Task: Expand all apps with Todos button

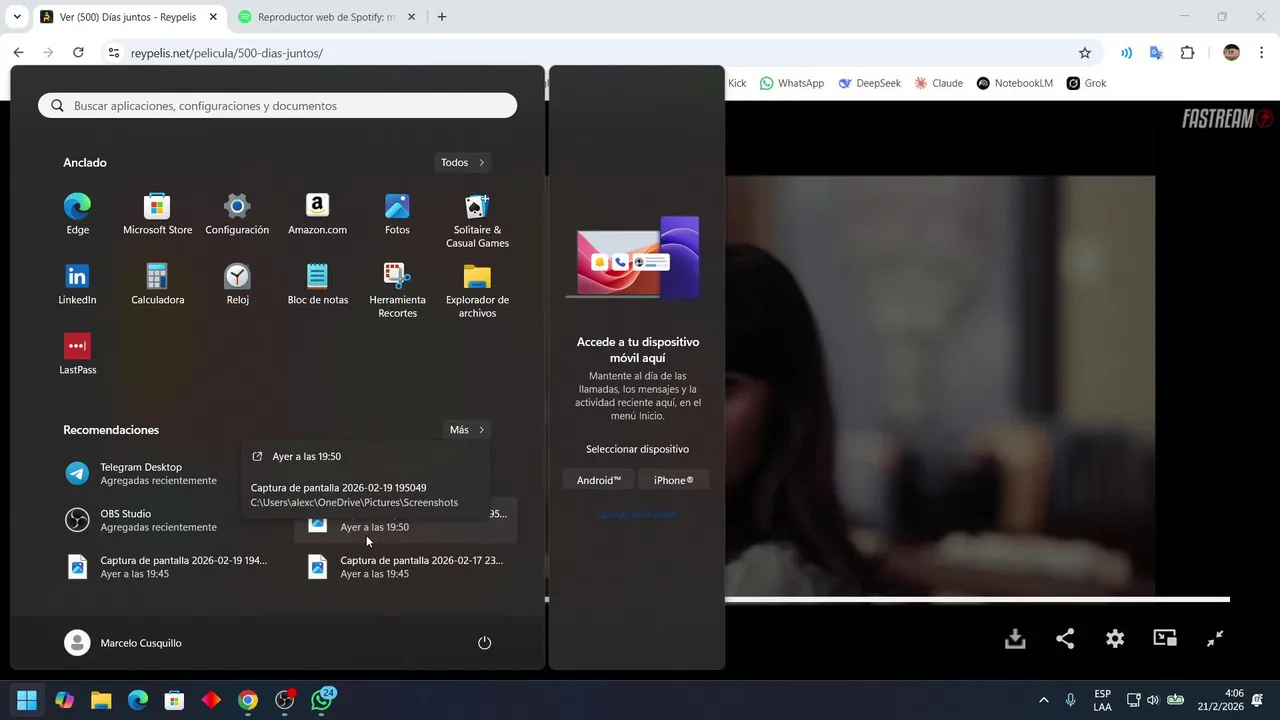Action: pyautogui.click(x=464, y=162)
